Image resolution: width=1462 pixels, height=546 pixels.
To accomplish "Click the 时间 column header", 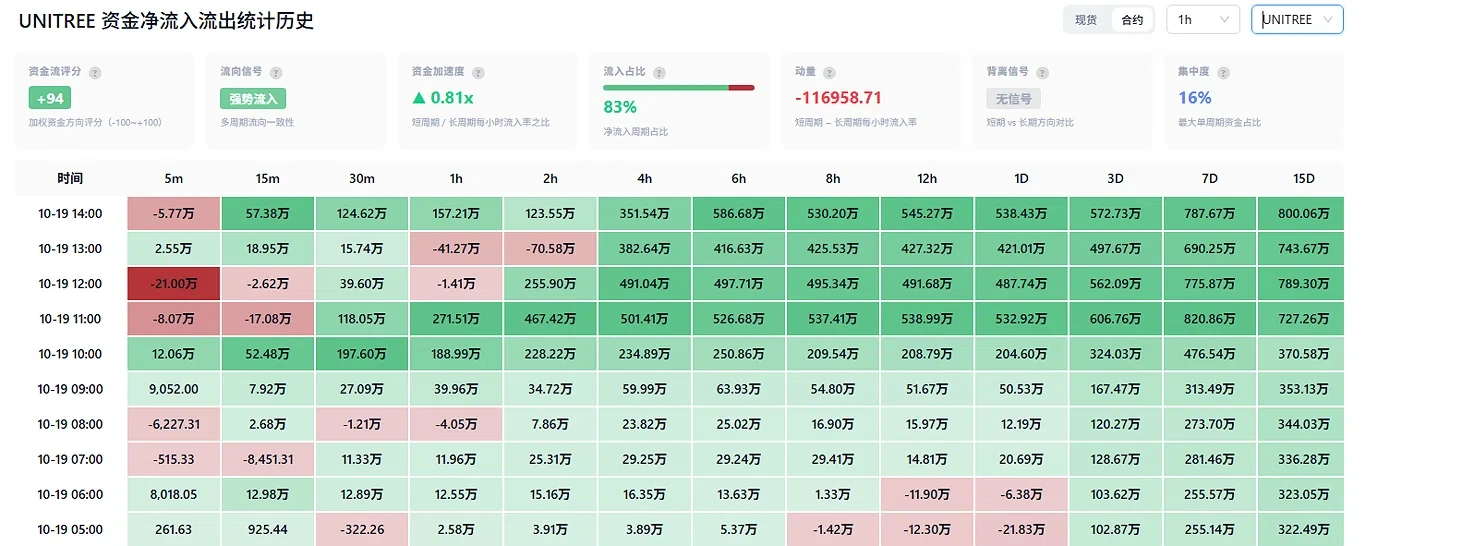I will tap(70, 179).
